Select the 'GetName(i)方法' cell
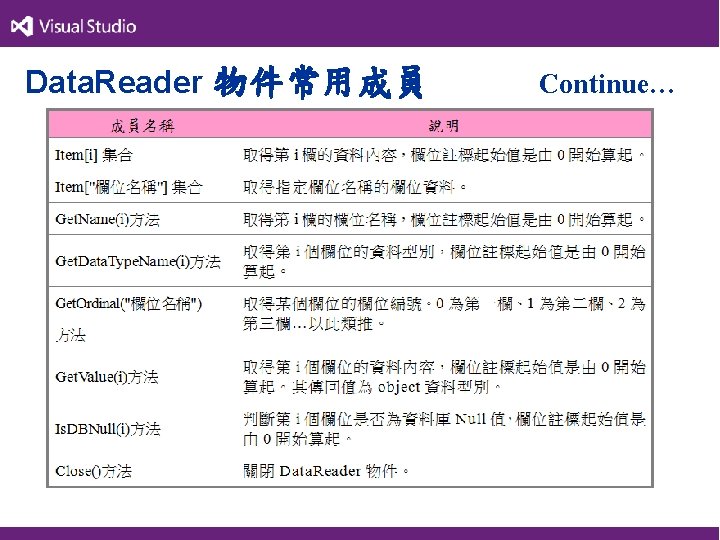This screenshot has width=720, height=540. tap(107, 219)
